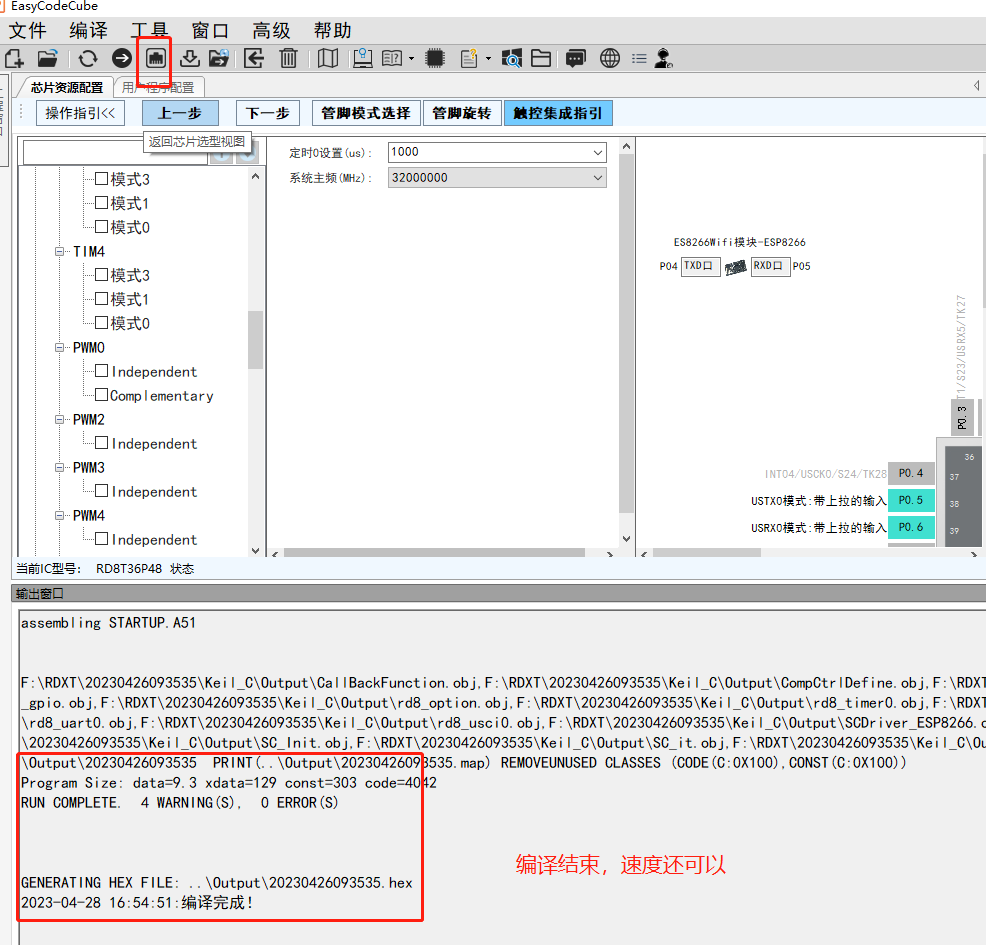The width and height of the screenshot is (986, 945).
Task: Switch to 用户程序配置 tab
Action: coord(158,87)
